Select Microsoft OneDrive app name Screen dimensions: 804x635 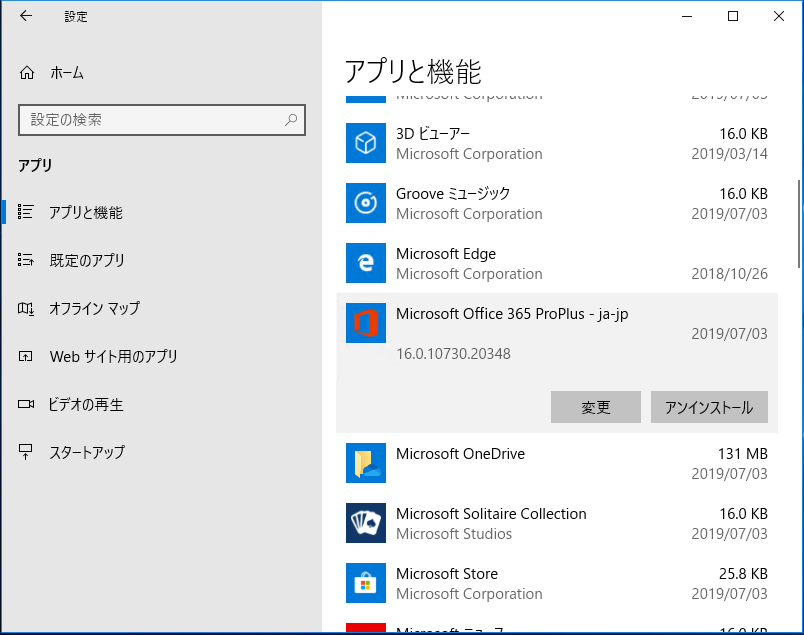(x=460, y=454)
